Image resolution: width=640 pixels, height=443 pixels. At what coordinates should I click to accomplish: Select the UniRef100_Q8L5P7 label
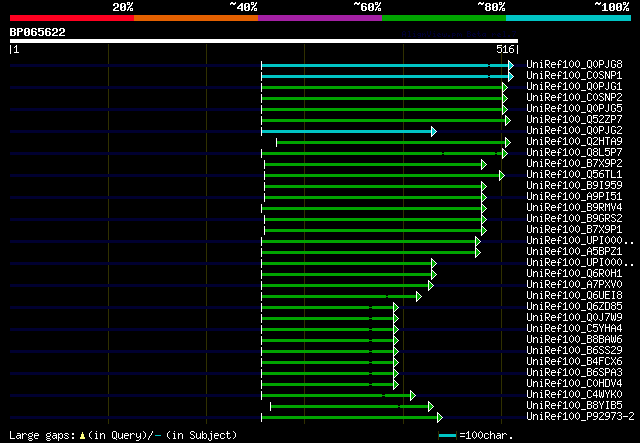(574, 152)
